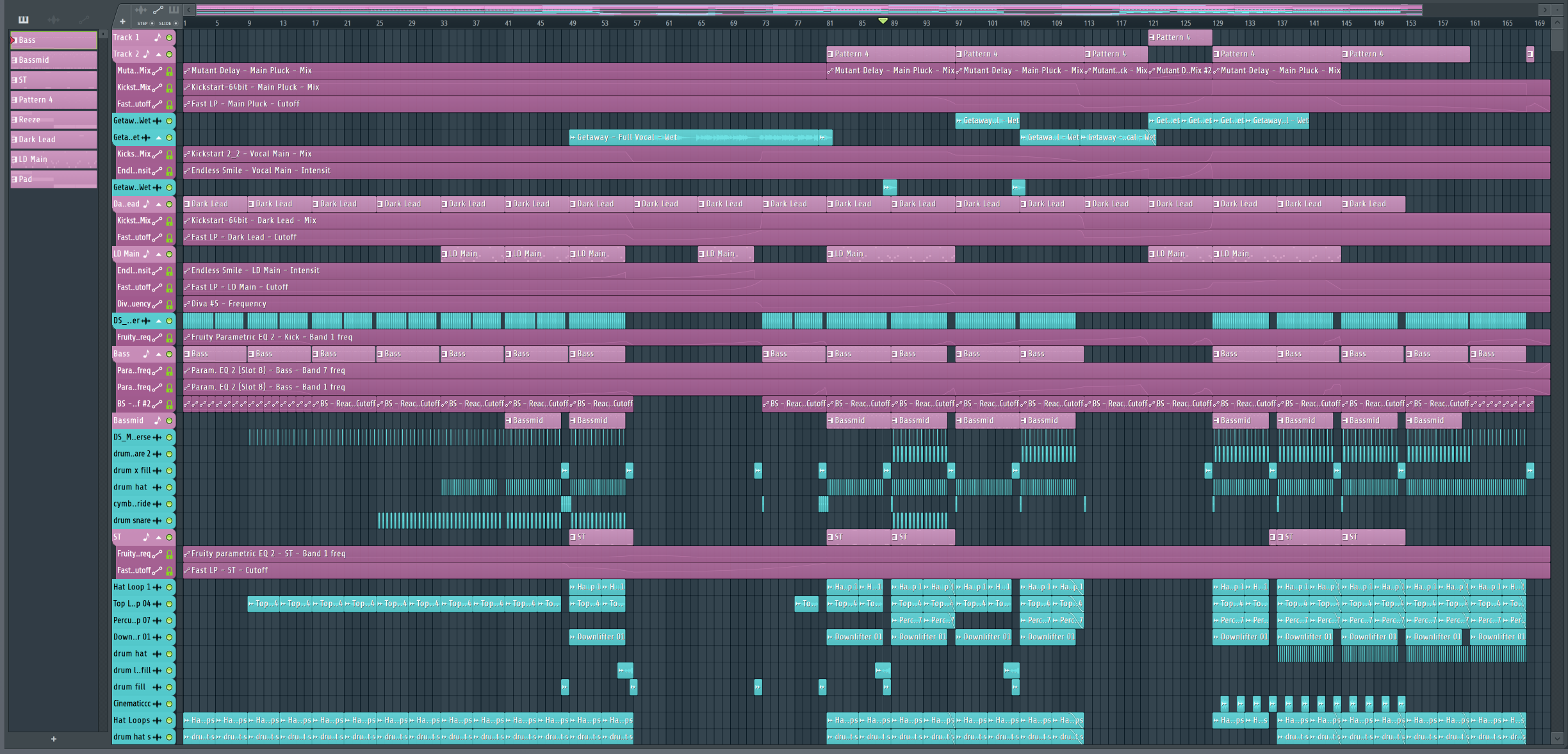Select the 'Diva #5 - Frequency' automation clip

(x=866, y=304)
